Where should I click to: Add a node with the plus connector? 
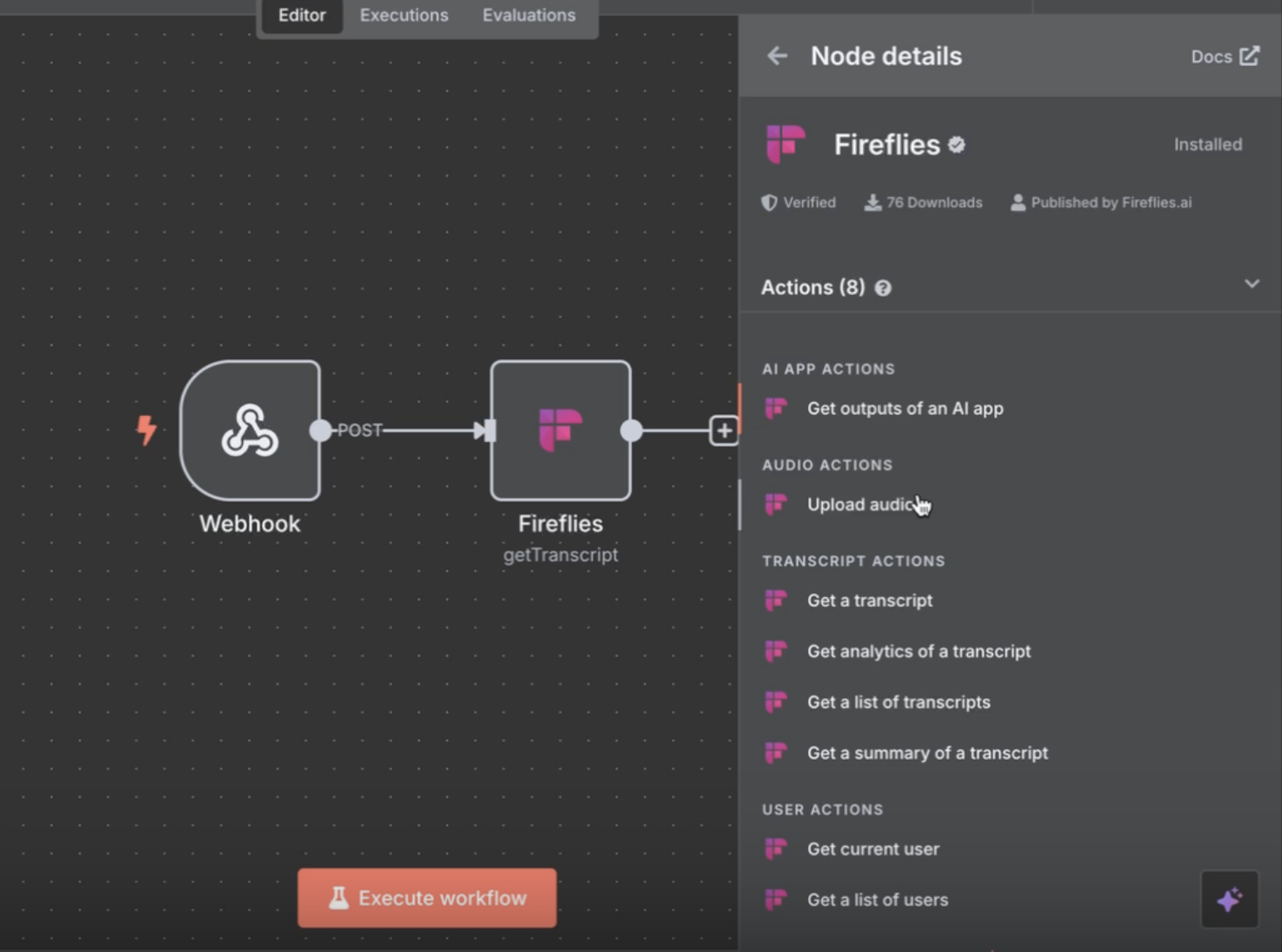[x=724, y=430]
